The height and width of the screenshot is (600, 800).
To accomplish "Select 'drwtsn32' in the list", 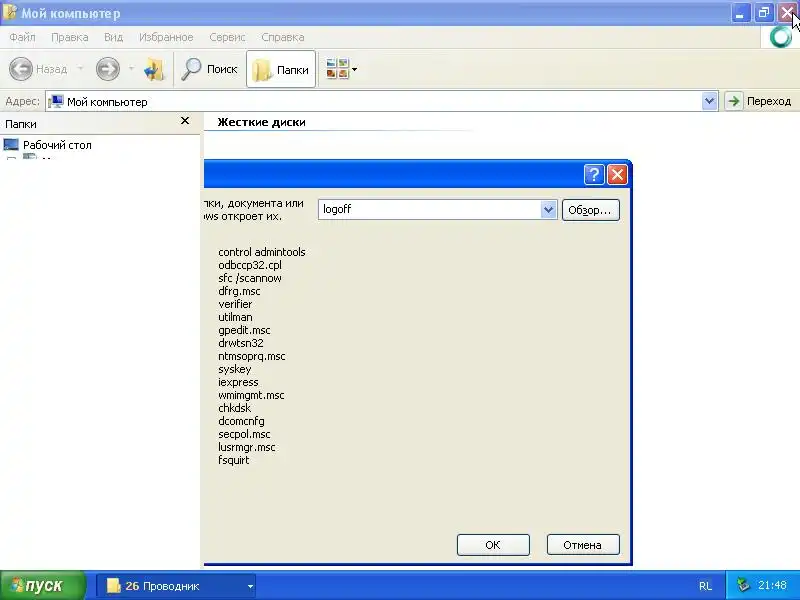I will (x=240, y=343).
